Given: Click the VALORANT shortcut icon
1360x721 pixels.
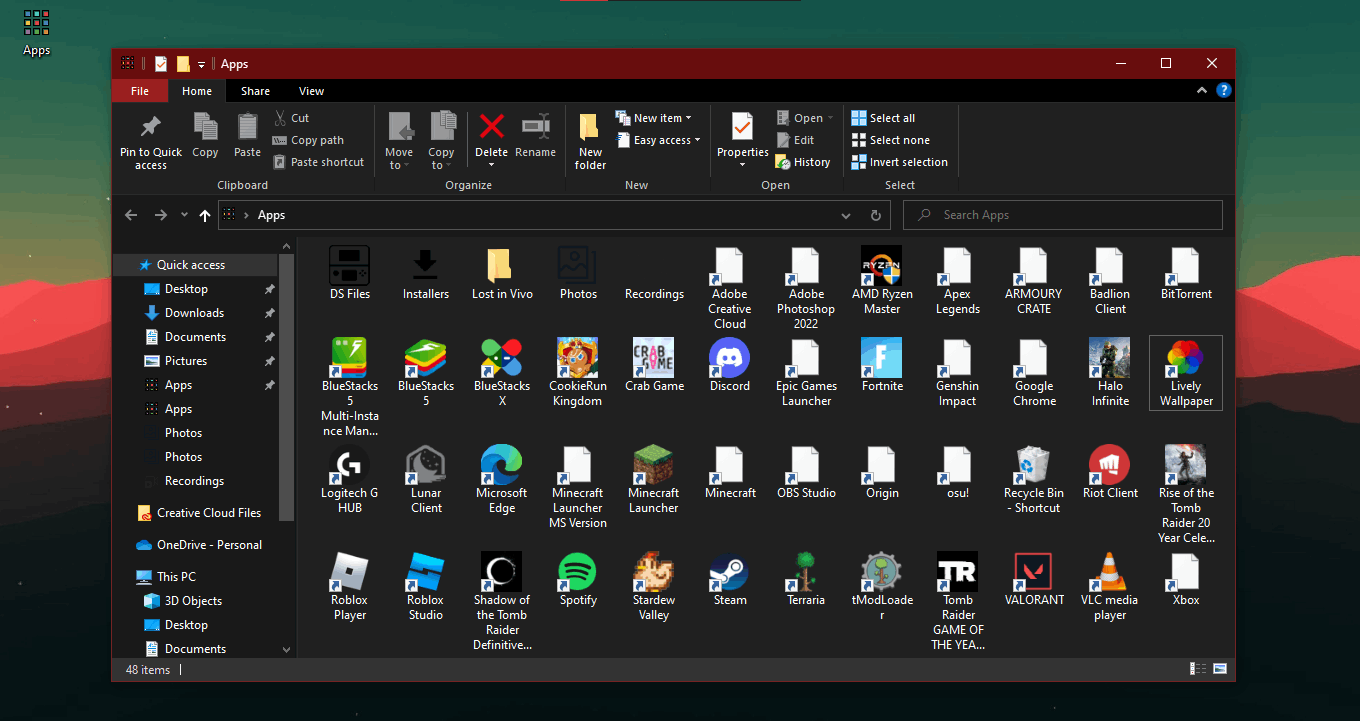Looking at the screenshot, I should (x=1034, y=573).
